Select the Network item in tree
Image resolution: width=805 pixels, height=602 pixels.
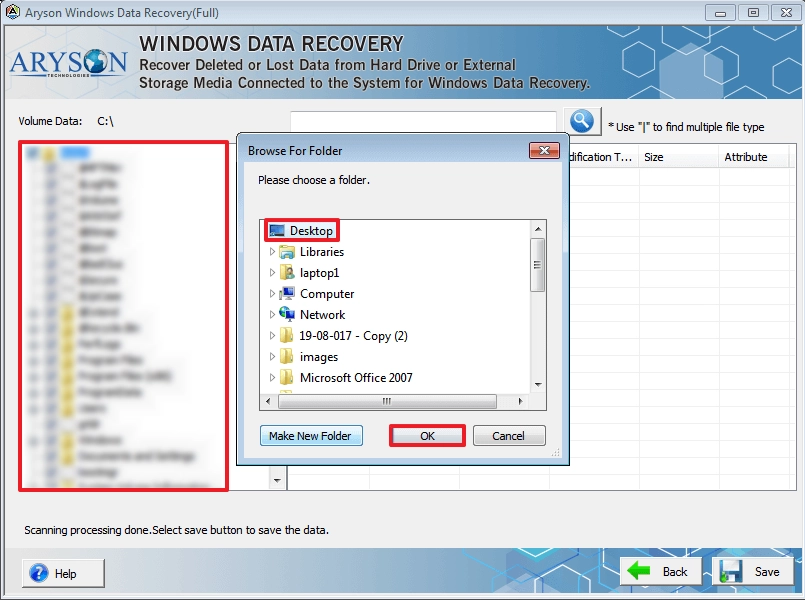click(322, 315)
